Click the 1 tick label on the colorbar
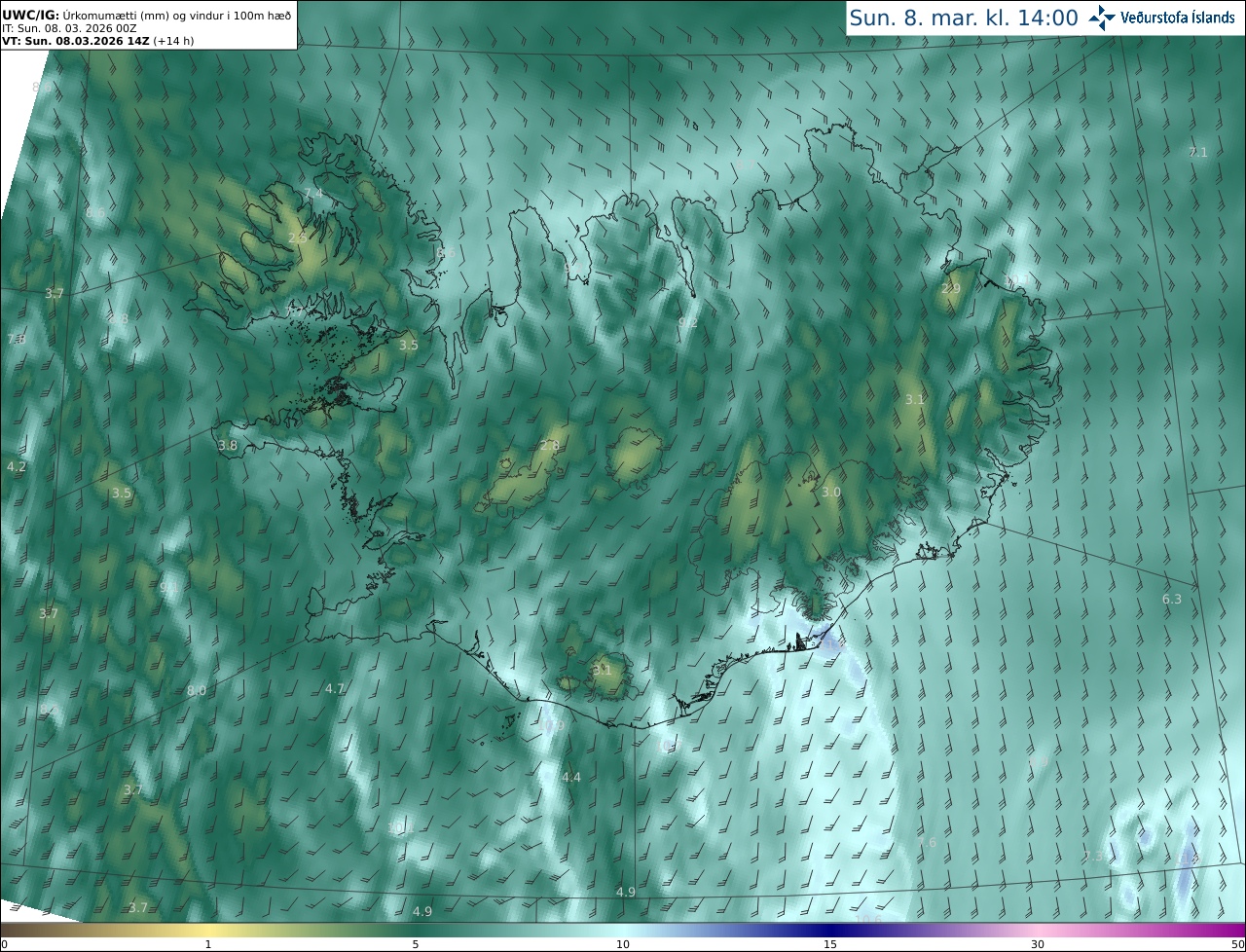Screen dimensions: 1246x952 (x=207, y=944)
